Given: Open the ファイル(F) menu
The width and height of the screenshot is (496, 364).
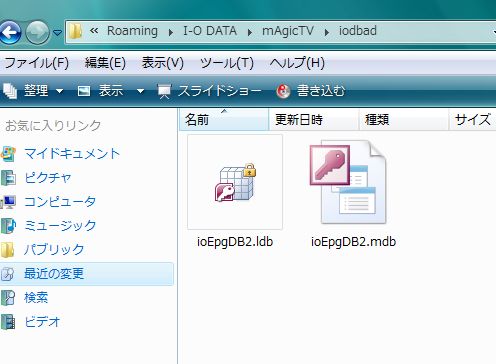Looking at the screenshot, I should [x=36, y=63].
